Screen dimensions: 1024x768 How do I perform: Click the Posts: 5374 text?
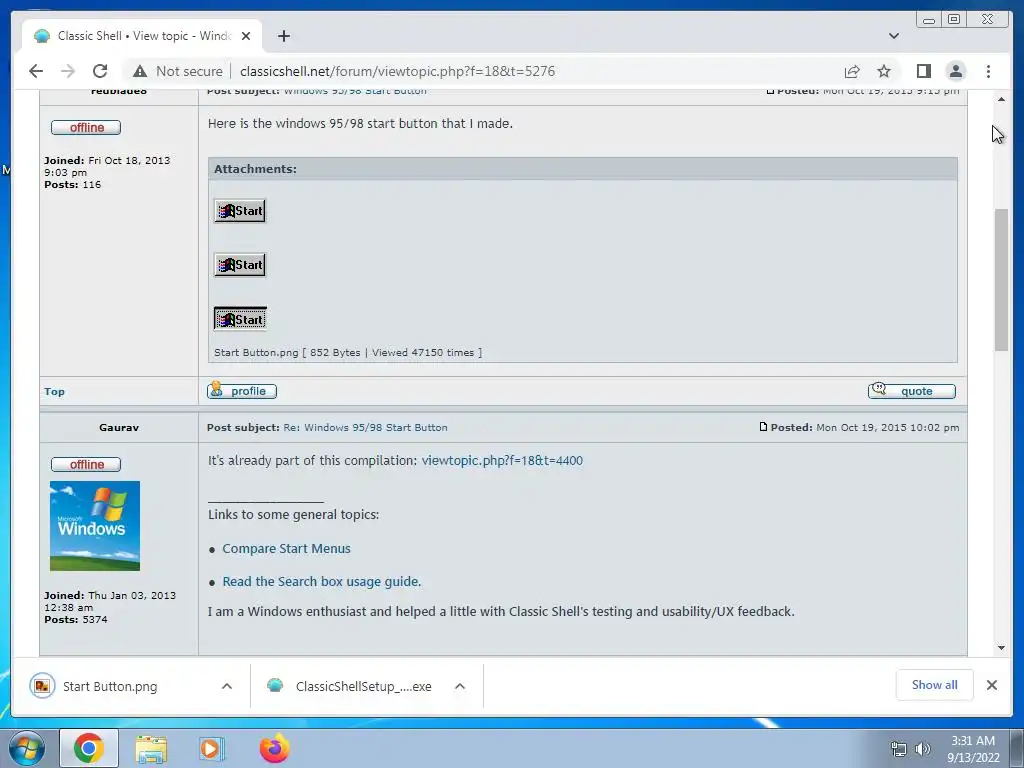76,619
